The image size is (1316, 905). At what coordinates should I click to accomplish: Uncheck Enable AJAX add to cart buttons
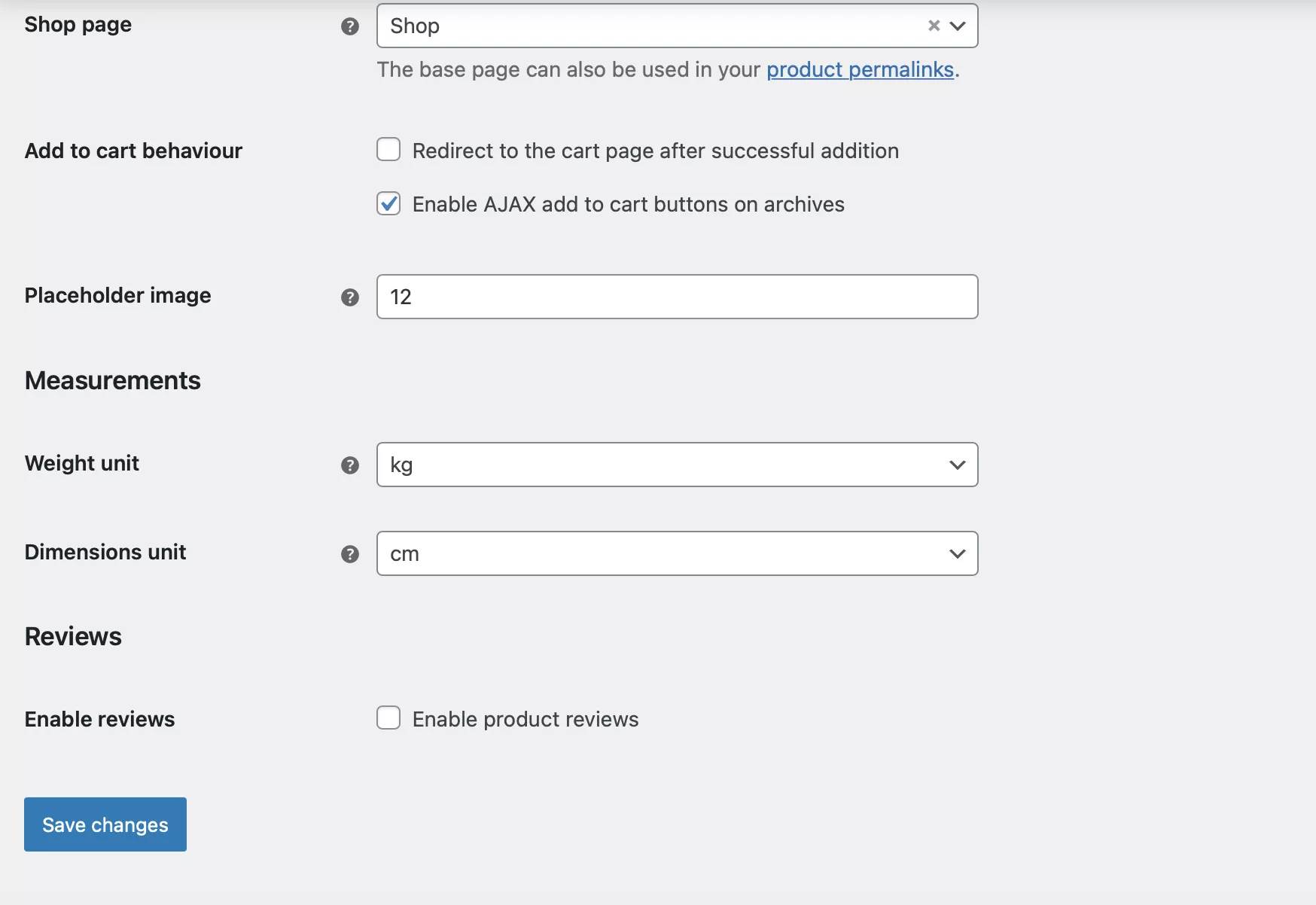[x=388, y=203]
